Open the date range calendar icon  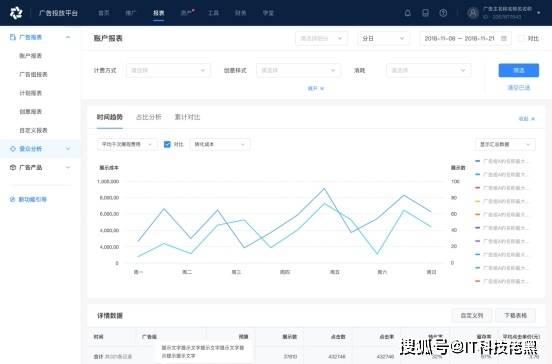coord(504,38)
